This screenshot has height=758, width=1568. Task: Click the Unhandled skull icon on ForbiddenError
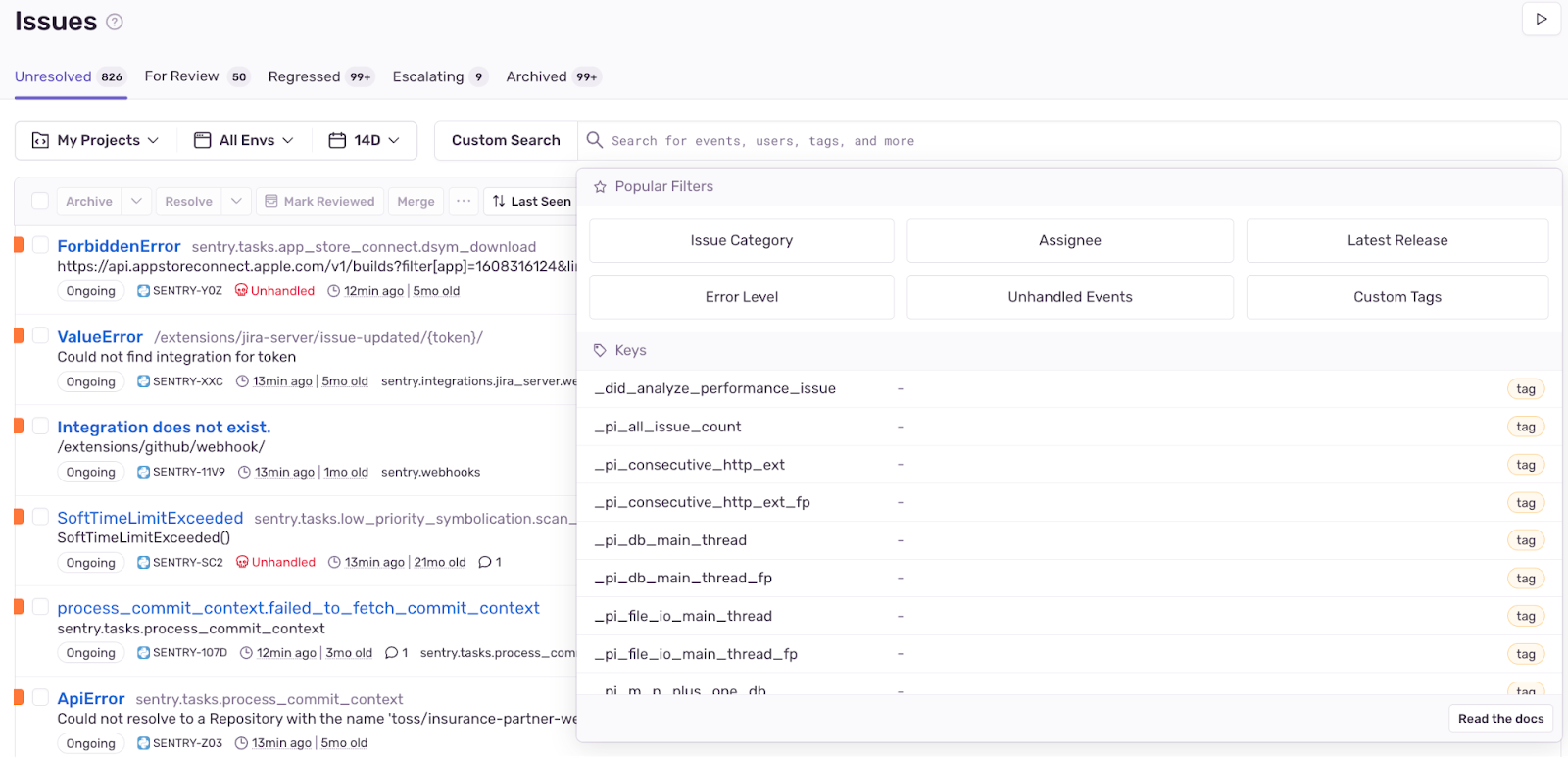click(241, 291)
